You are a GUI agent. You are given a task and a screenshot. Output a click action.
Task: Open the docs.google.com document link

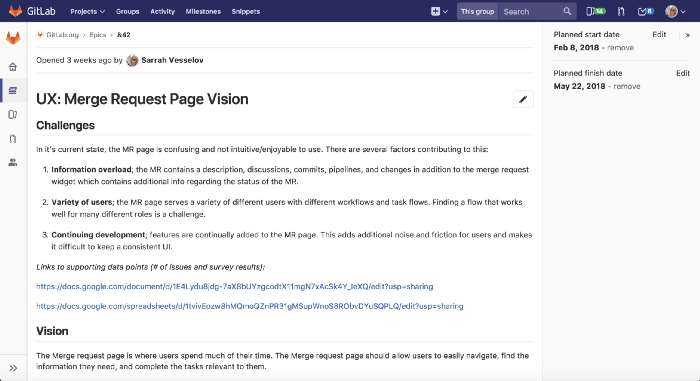tap(235, 286)
